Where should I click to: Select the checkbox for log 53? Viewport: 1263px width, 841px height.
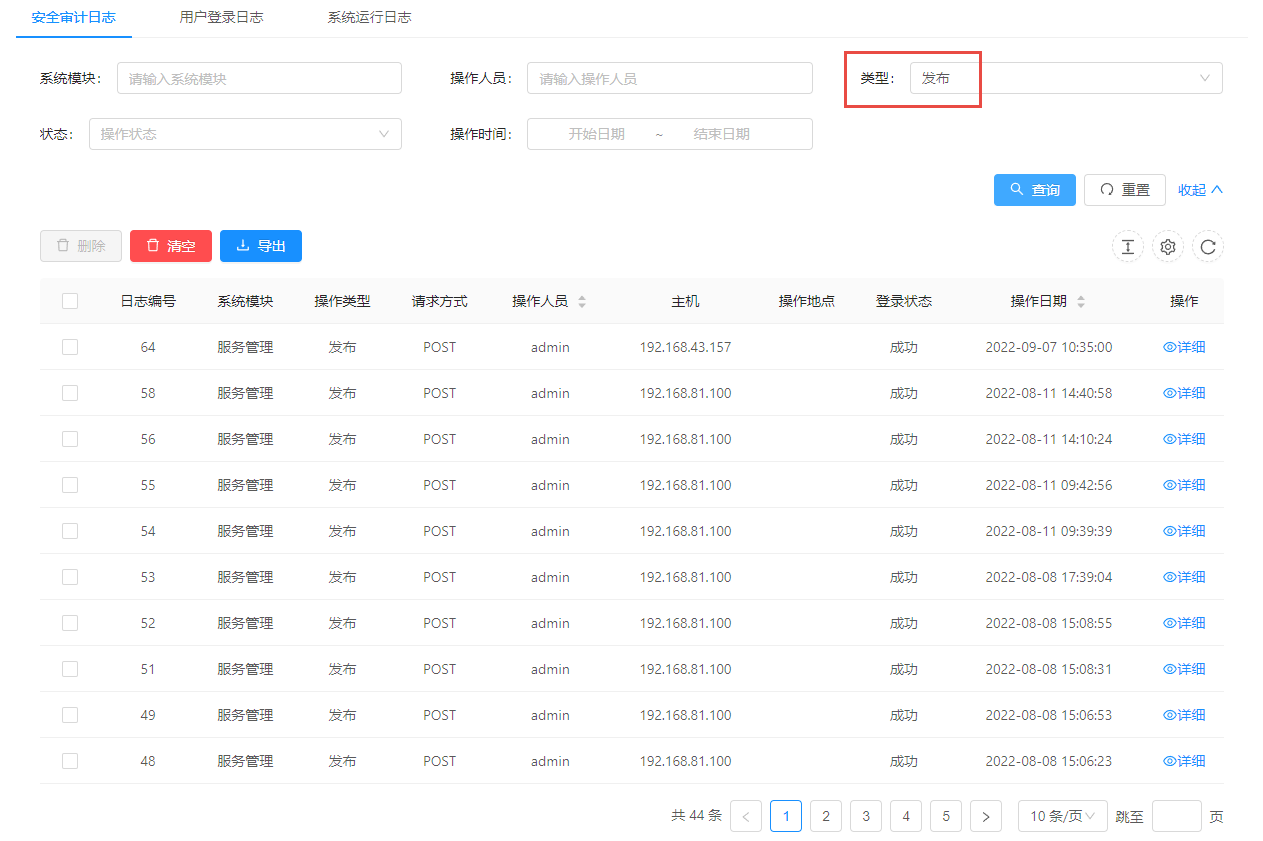(70, 577)
